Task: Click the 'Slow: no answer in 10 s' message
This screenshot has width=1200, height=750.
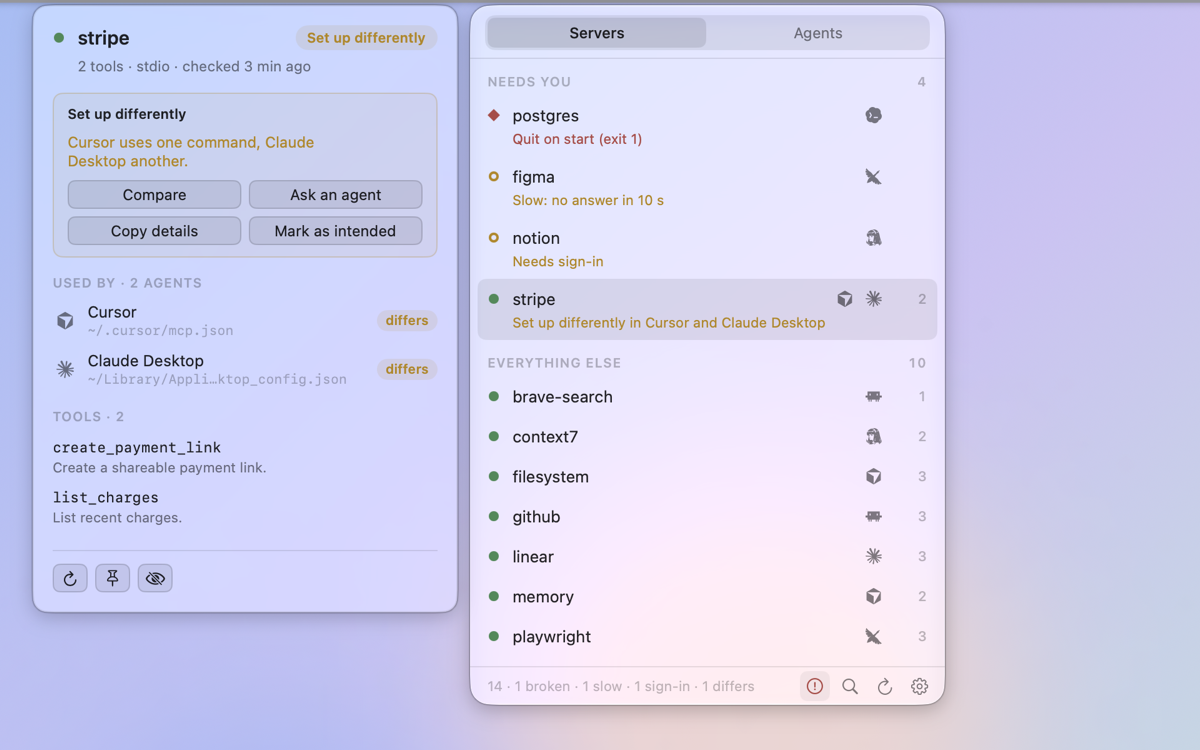Action: pos(588,200)
